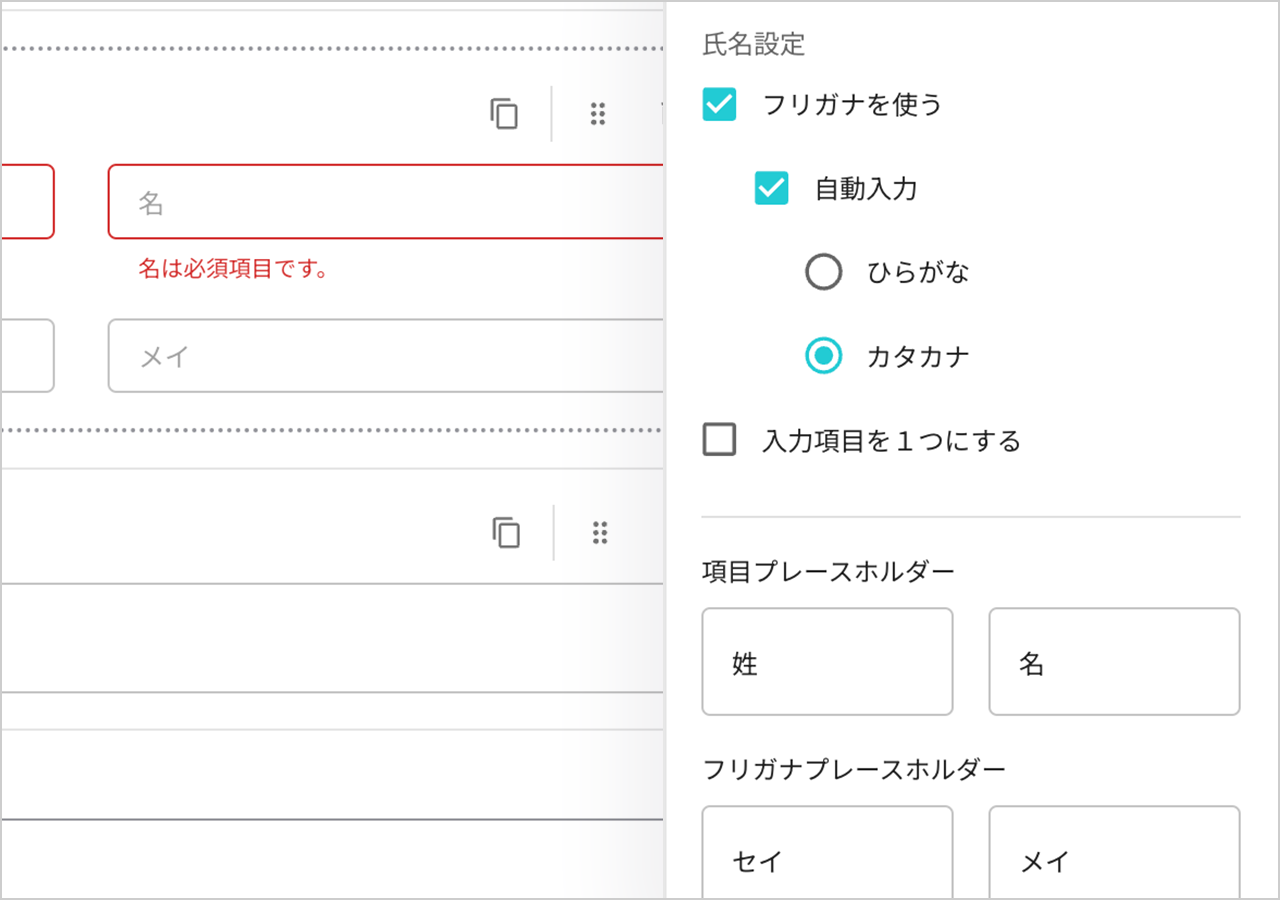Image resolution: width=1280 pixels, height=900 pixels.
Task: Select the カタカナ radio button
Action: (823, 356)
